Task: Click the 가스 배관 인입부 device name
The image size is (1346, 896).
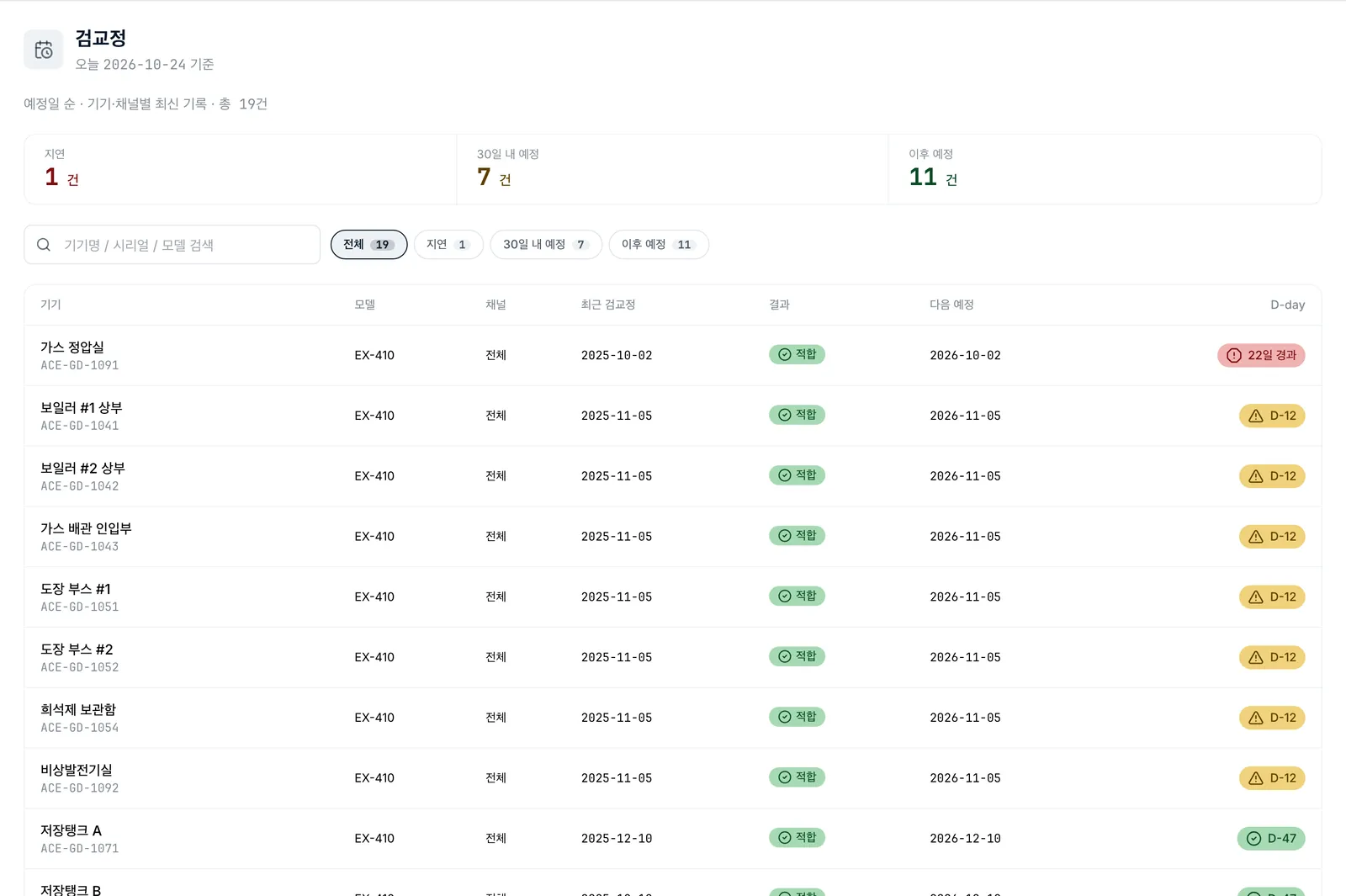Action: (x=86, y=528)
